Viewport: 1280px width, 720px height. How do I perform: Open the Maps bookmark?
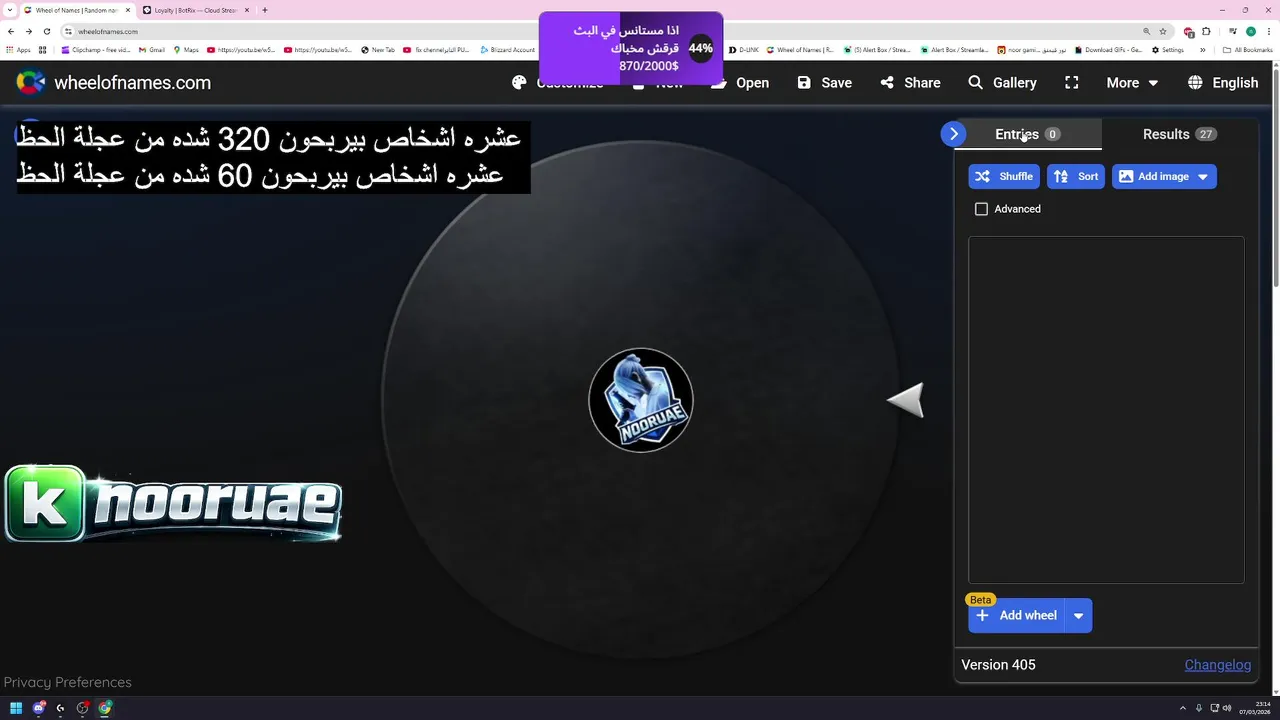(x=186, y=50)
